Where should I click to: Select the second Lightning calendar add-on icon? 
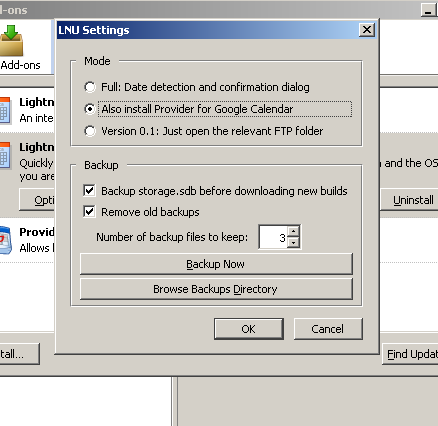pos(5,156)
